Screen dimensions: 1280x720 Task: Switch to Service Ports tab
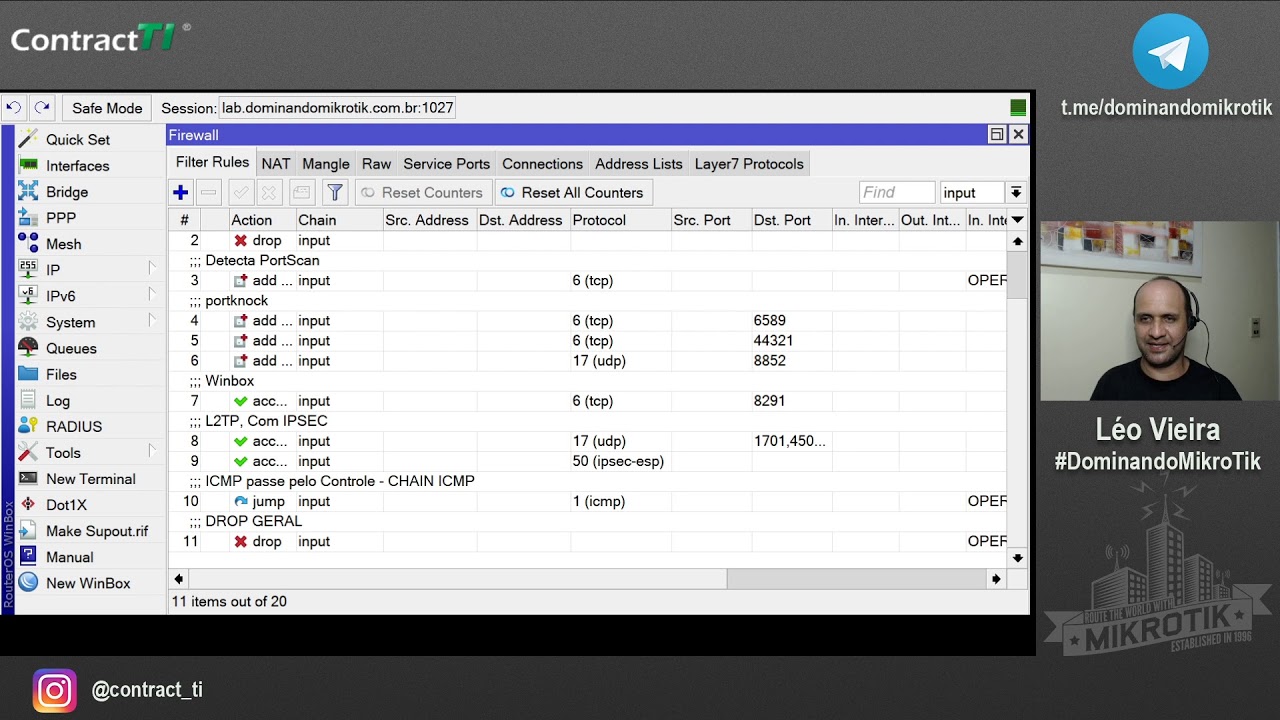tap(447, 164)
